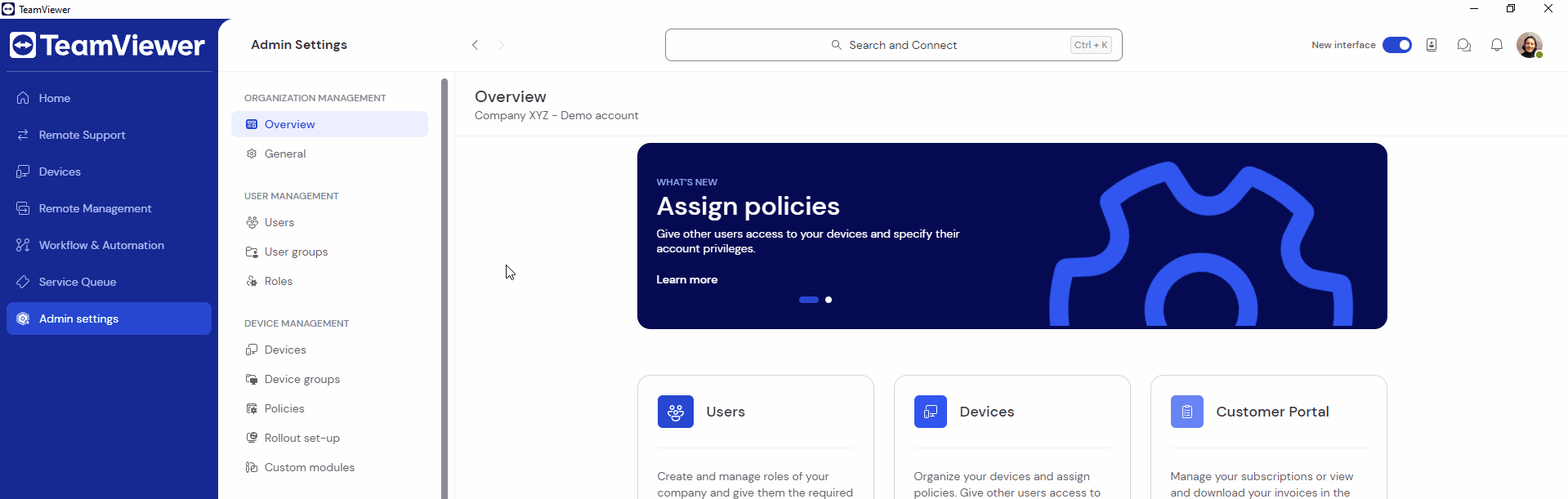The image size is (1568, 499).
Task: Open Home in the navigation
Action: pos(109,98)
